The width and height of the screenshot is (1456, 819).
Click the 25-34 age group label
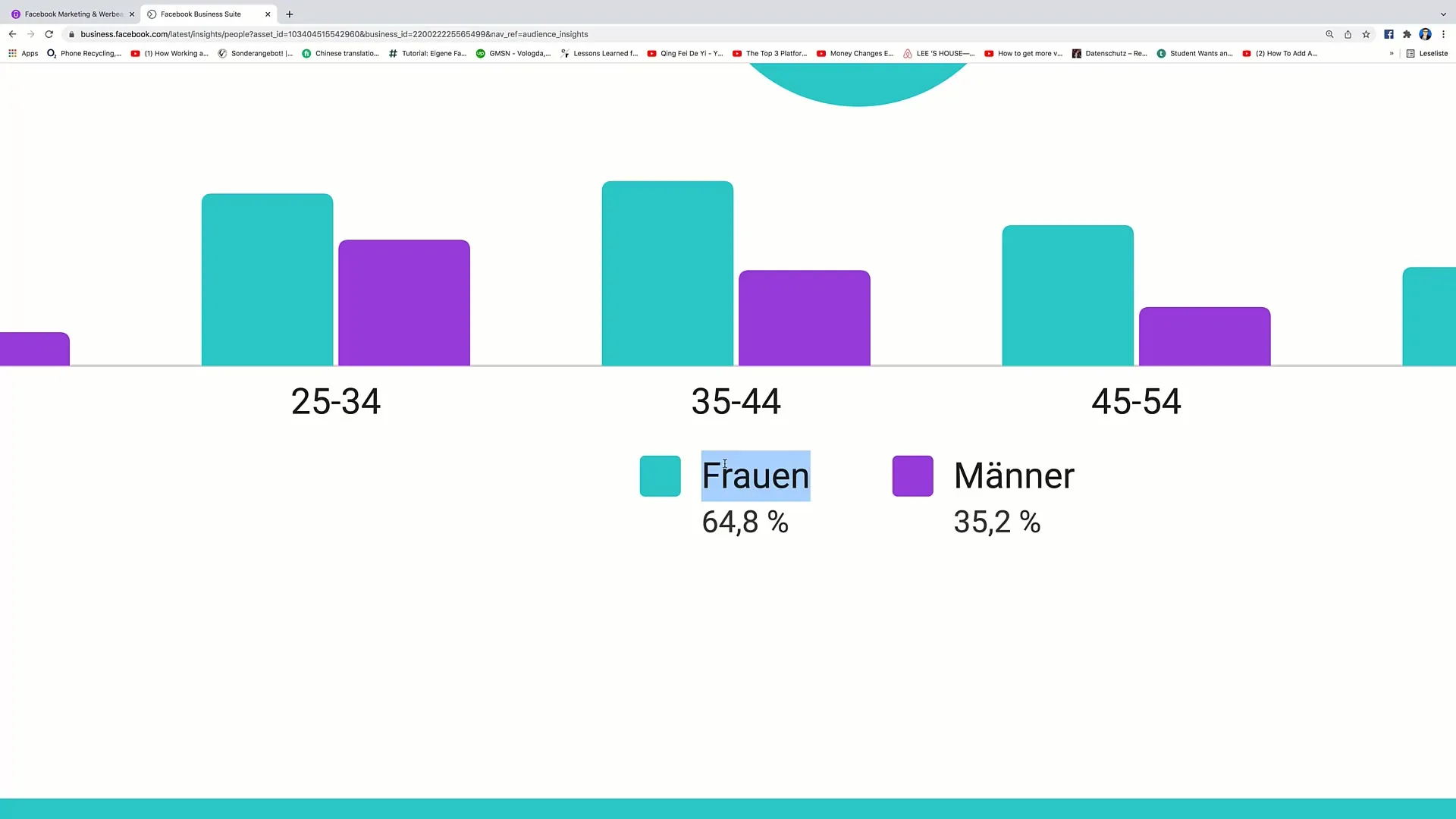tap(335, 401)
